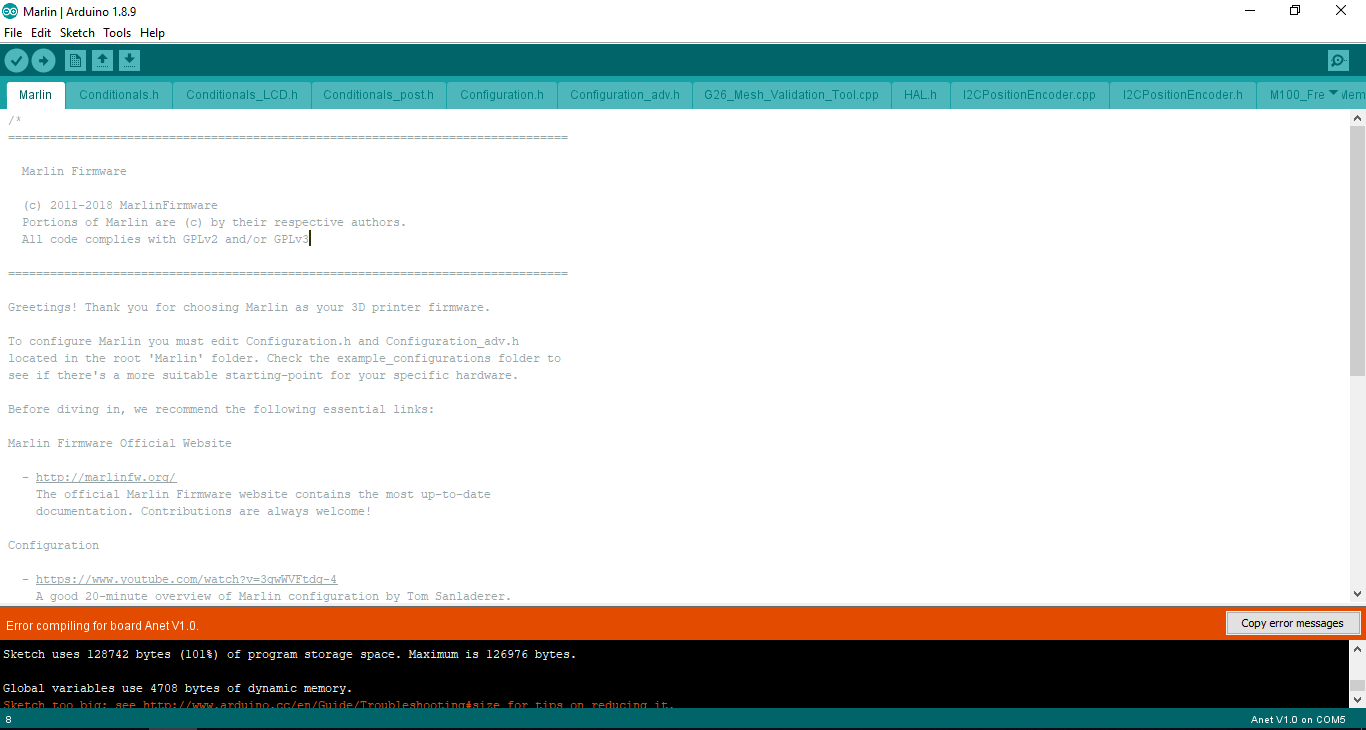Click the "To configure Marlin you must edit" line

[x=263, y=341]
